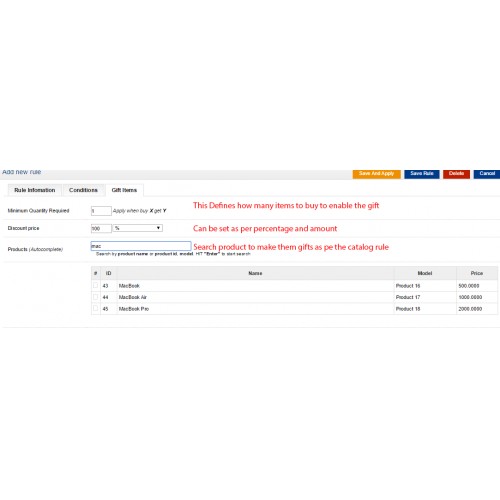The width and height of the screenshot is (500, 500).
Task: Select the Gift Items tab
Action: click(124, 190)
